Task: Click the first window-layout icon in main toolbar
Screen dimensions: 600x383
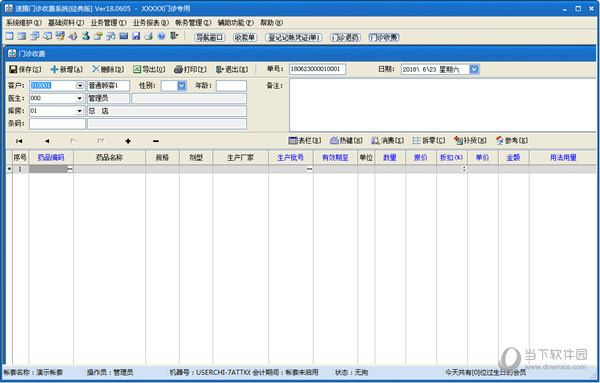Action: click(9, 36)
